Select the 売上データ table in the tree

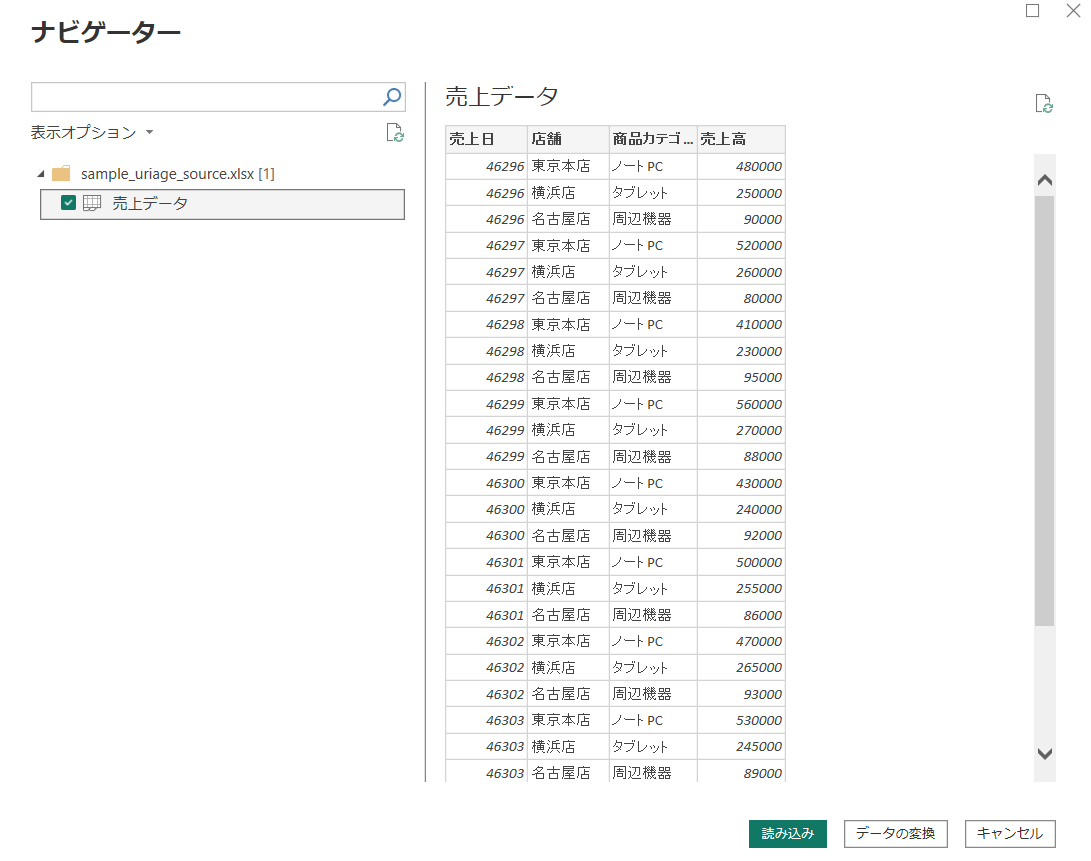coord(223,204)
